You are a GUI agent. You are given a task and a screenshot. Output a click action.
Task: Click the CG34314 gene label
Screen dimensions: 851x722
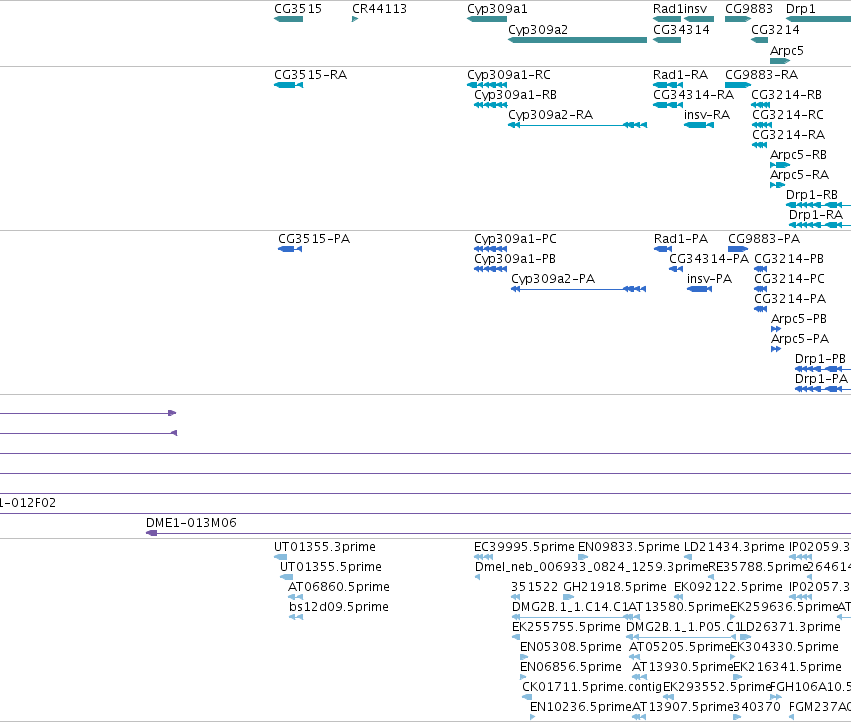click(x=681, y=30)
